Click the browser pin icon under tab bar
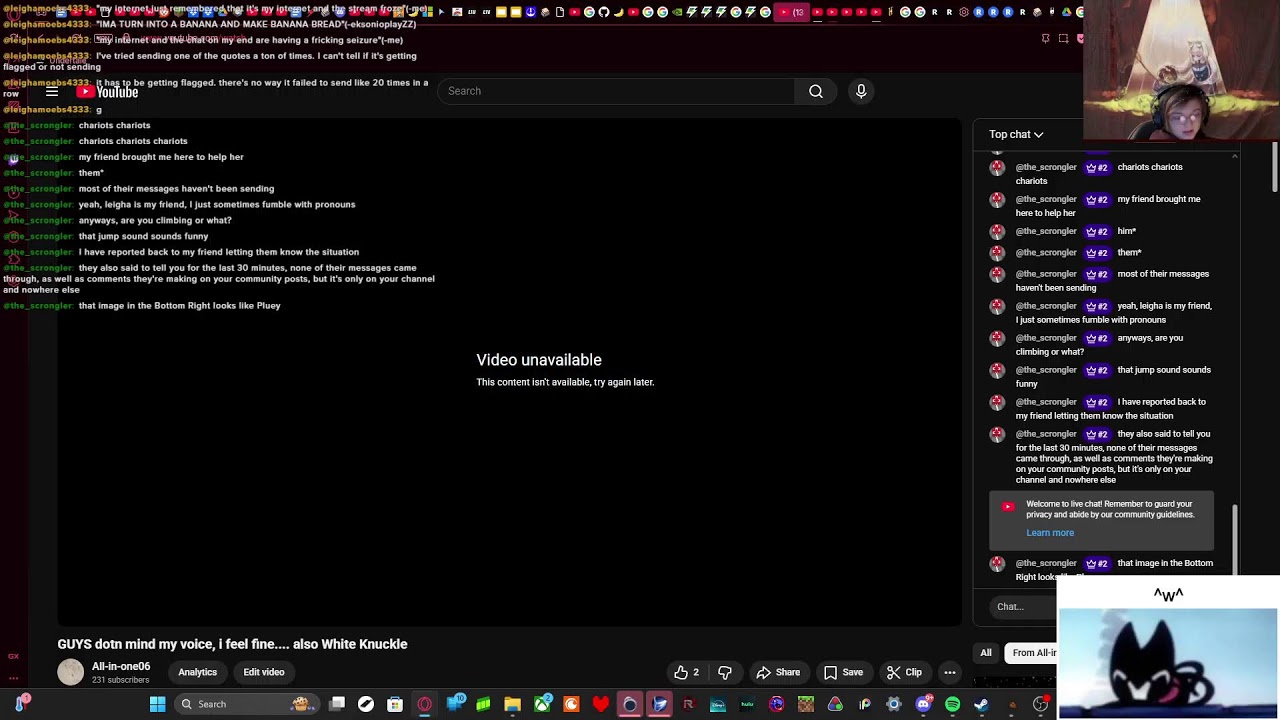 1045,39
